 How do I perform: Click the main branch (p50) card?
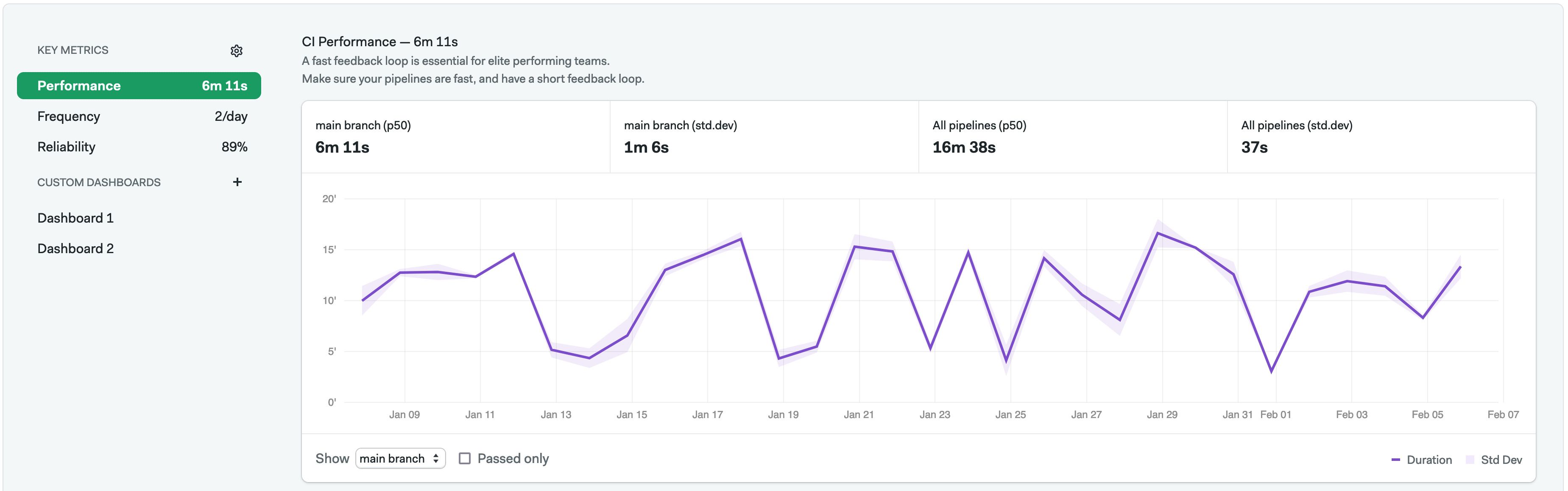click(x=456, y=137)
